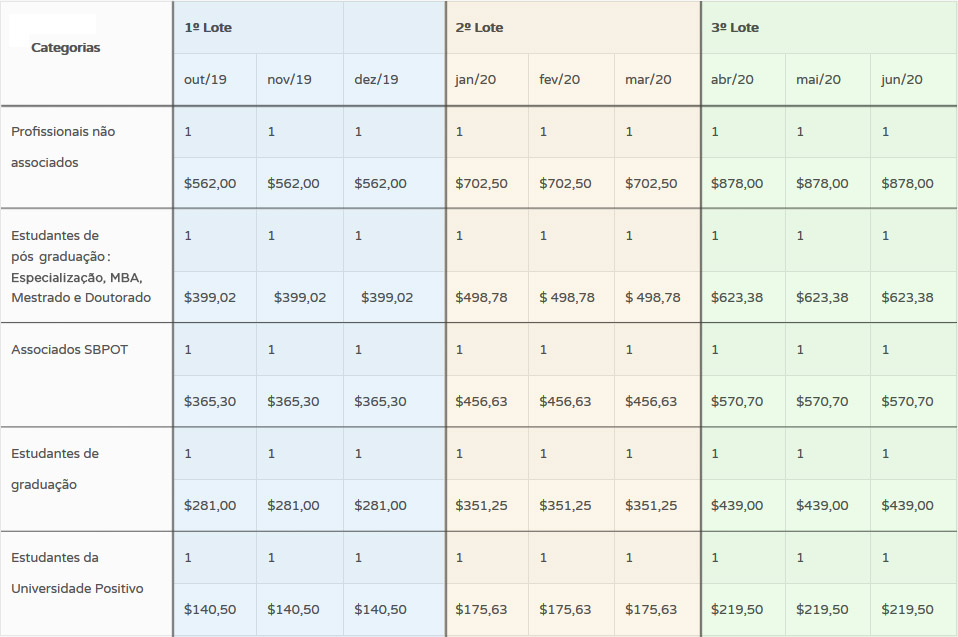Click the dez/19 month header
Viewport: 958px width, 637px height.
(x=376, y=79)
